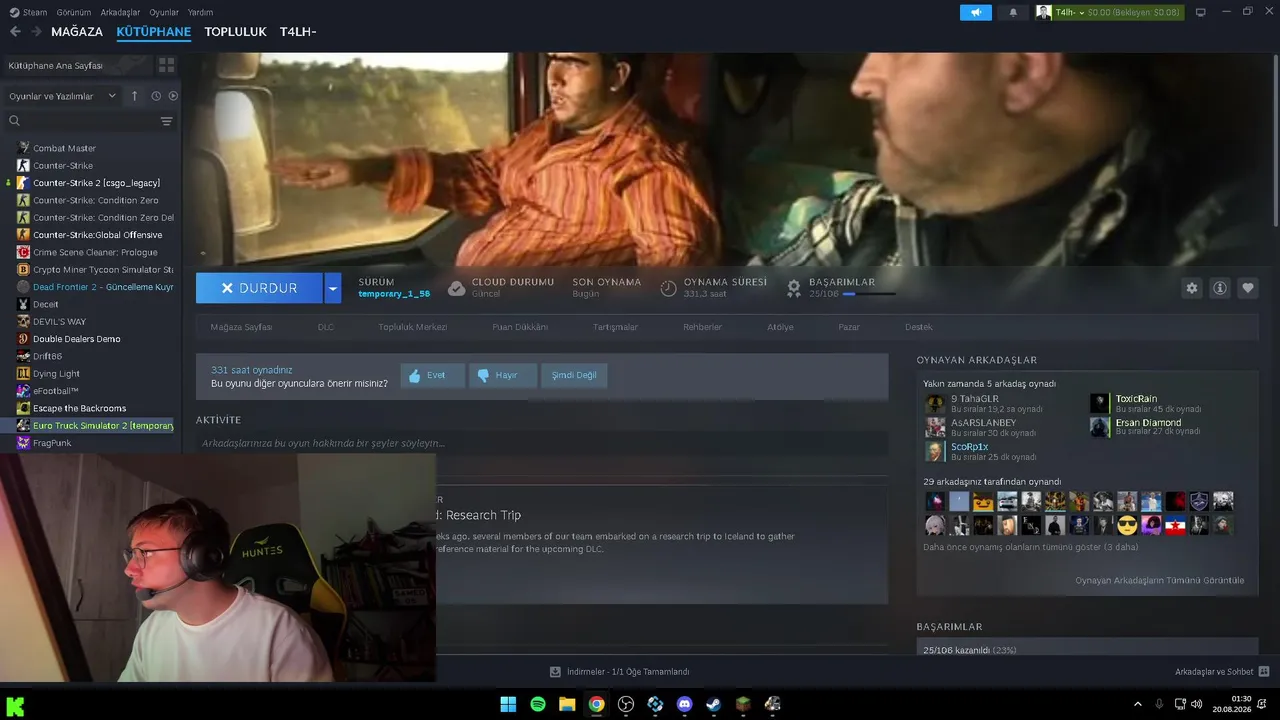The image size is (1280, 720).
Task: Go to MAĞAZA tab
Action: (77, 32)
